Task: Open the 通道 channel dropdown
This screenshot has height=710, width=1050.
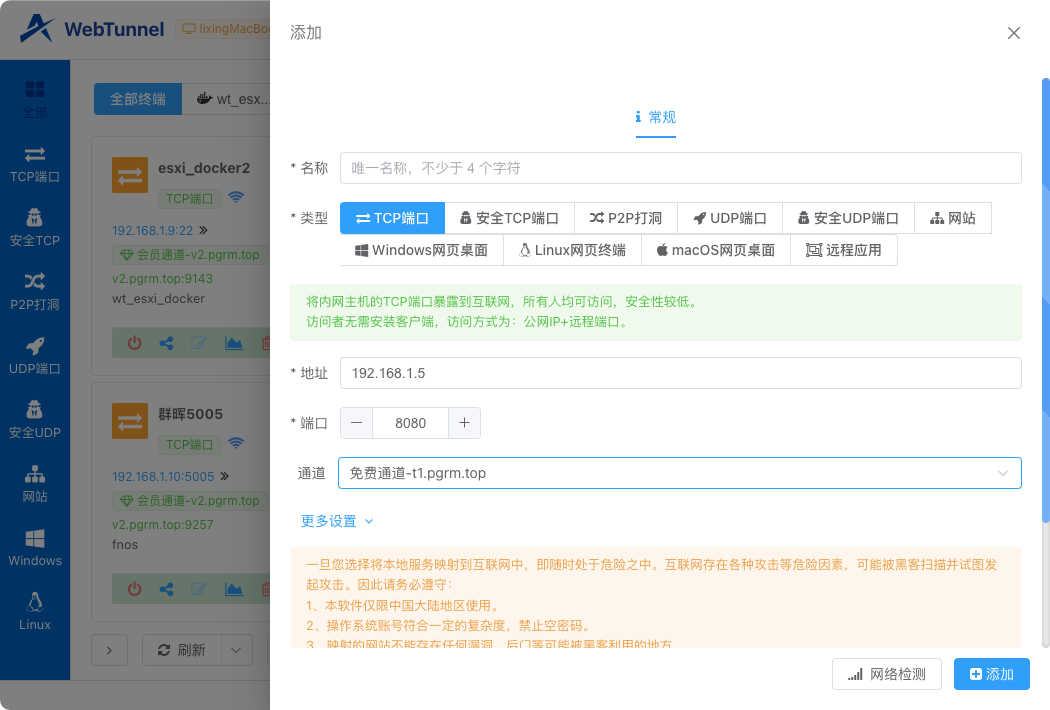Action: pos(680,473)
